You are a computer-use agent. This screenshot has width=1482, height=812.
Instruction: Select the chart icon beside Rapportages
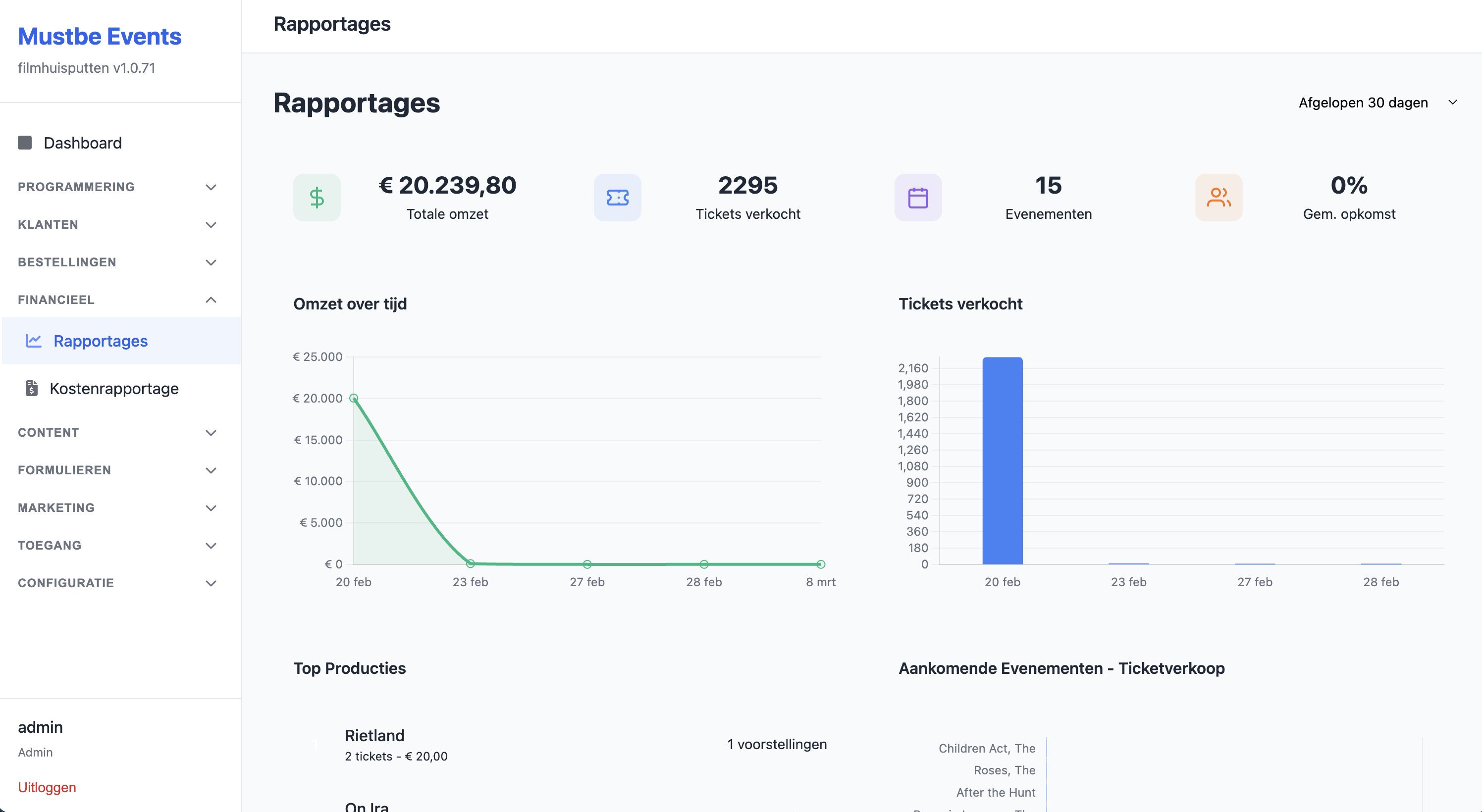[33, 341]
